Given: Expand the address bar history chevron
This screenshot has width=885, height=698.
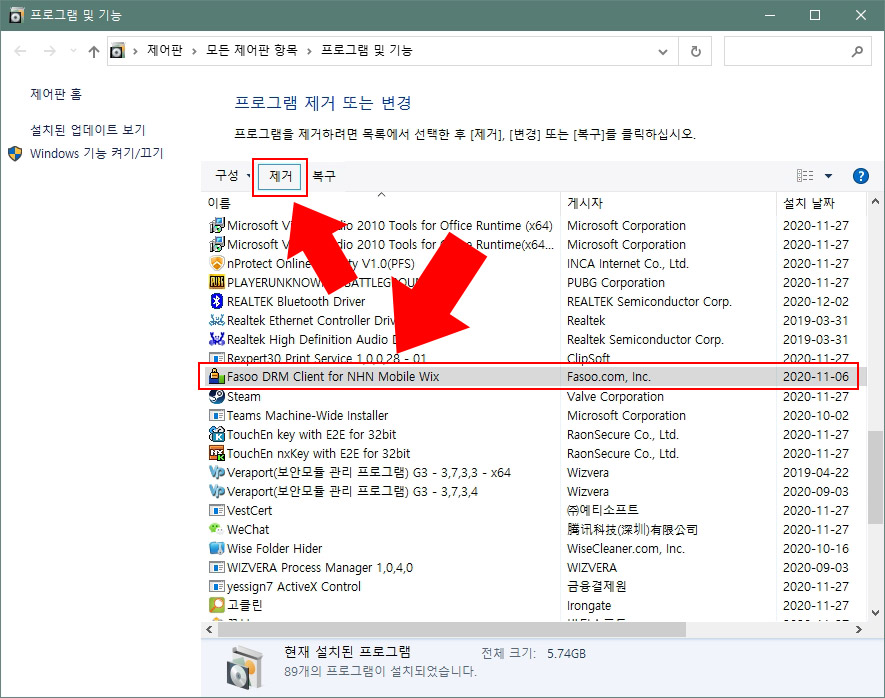Looking at the screenshot, I should click(663, 50).
